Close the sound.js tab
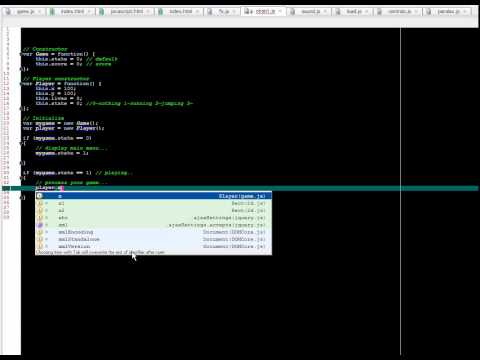This screenshot has height=360, width=480. [325, 11]
